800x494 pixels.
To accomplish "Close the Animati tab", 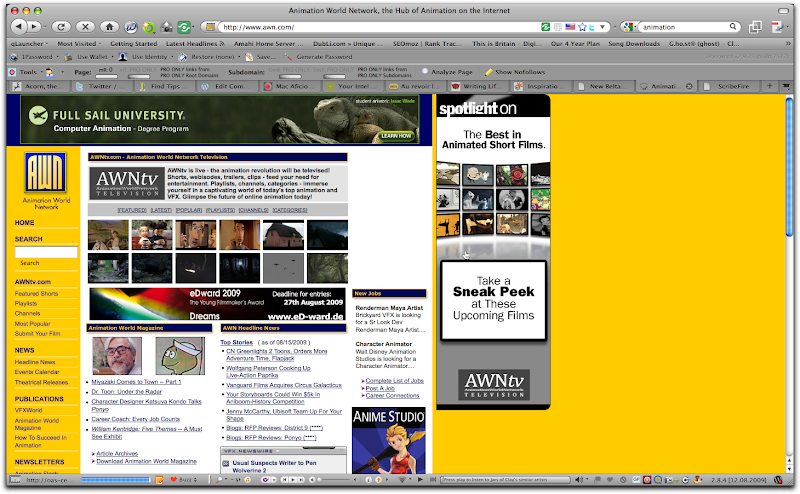I will [689, 87].
